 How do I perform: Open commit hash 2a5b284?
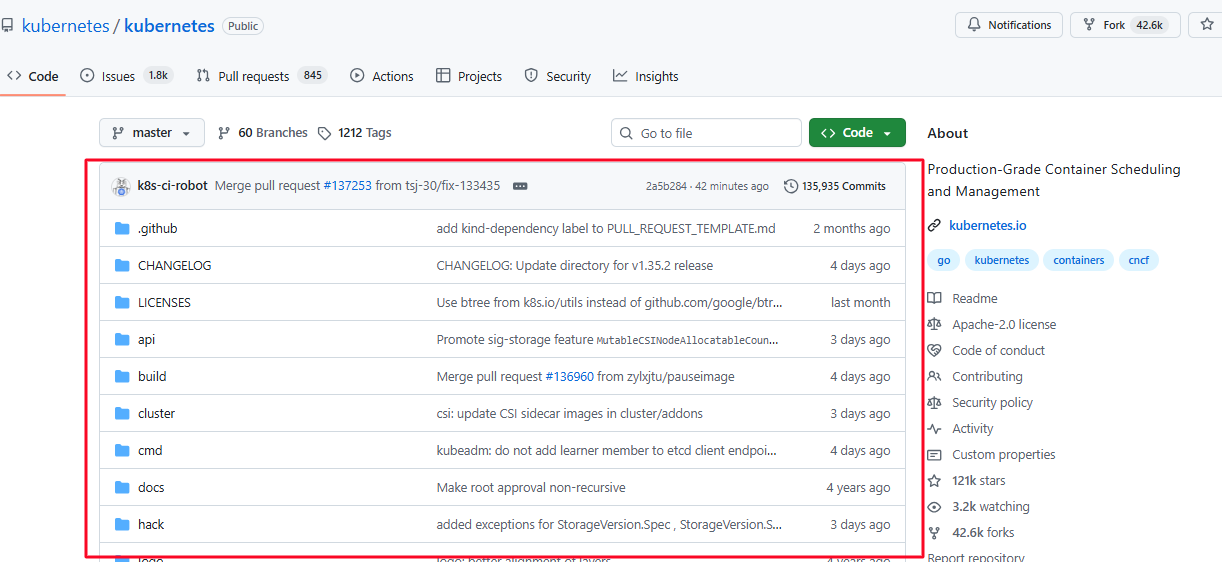coord(666,186)
